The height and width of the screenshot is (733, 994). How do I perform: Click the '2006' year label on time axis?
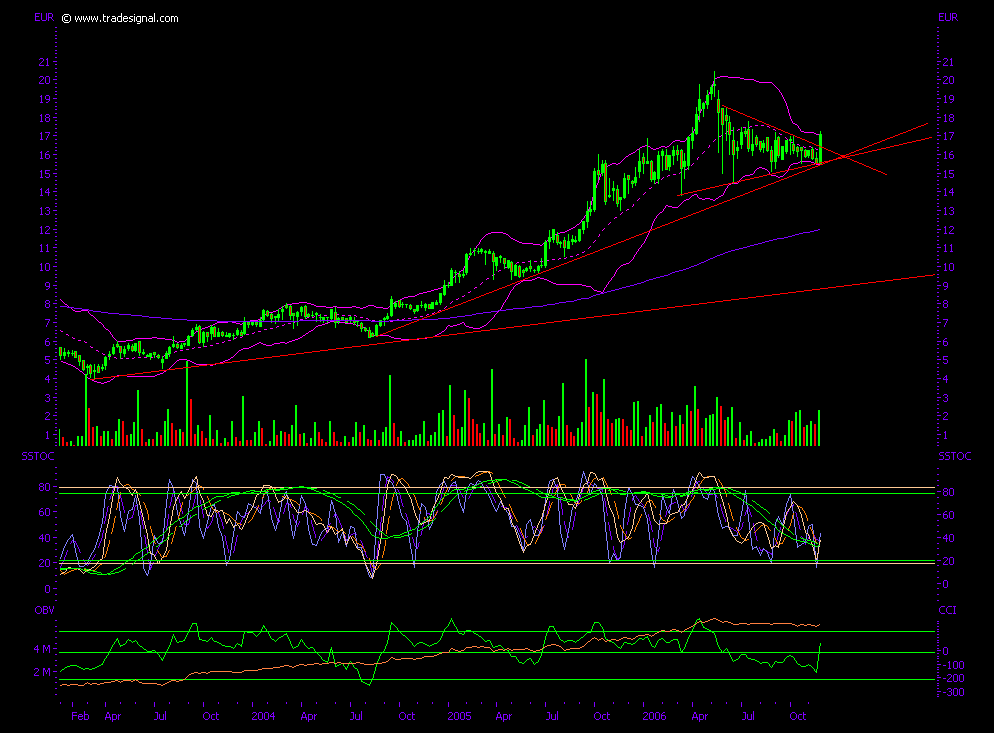(x=654, y=717)
